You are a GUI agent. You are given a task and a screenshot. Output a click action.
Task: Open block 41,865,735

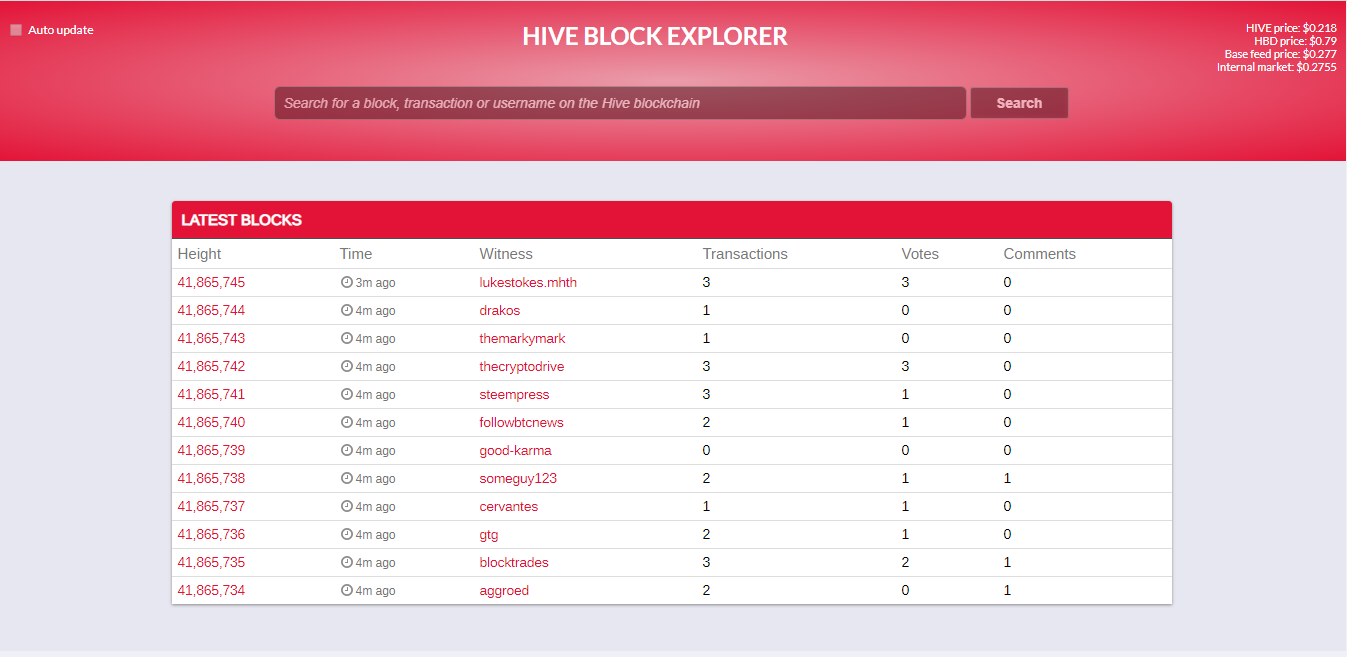tap(211, 562)
